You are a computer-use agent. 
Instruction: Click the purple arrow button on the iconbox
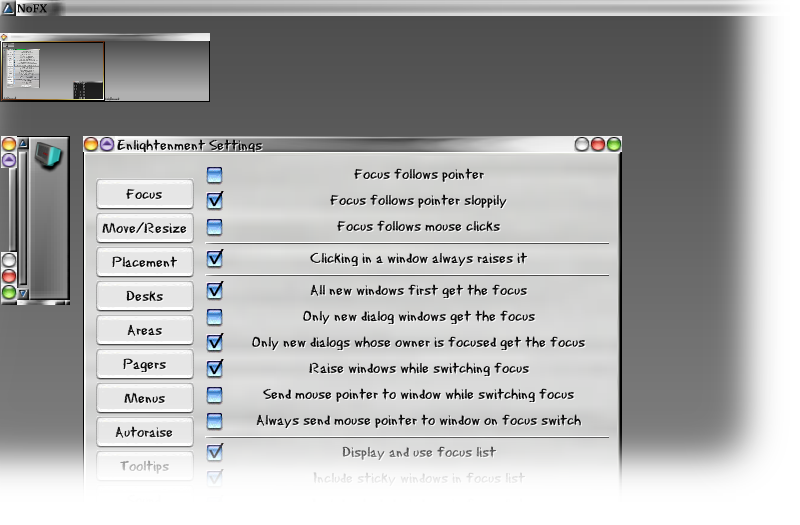(9, 160)
